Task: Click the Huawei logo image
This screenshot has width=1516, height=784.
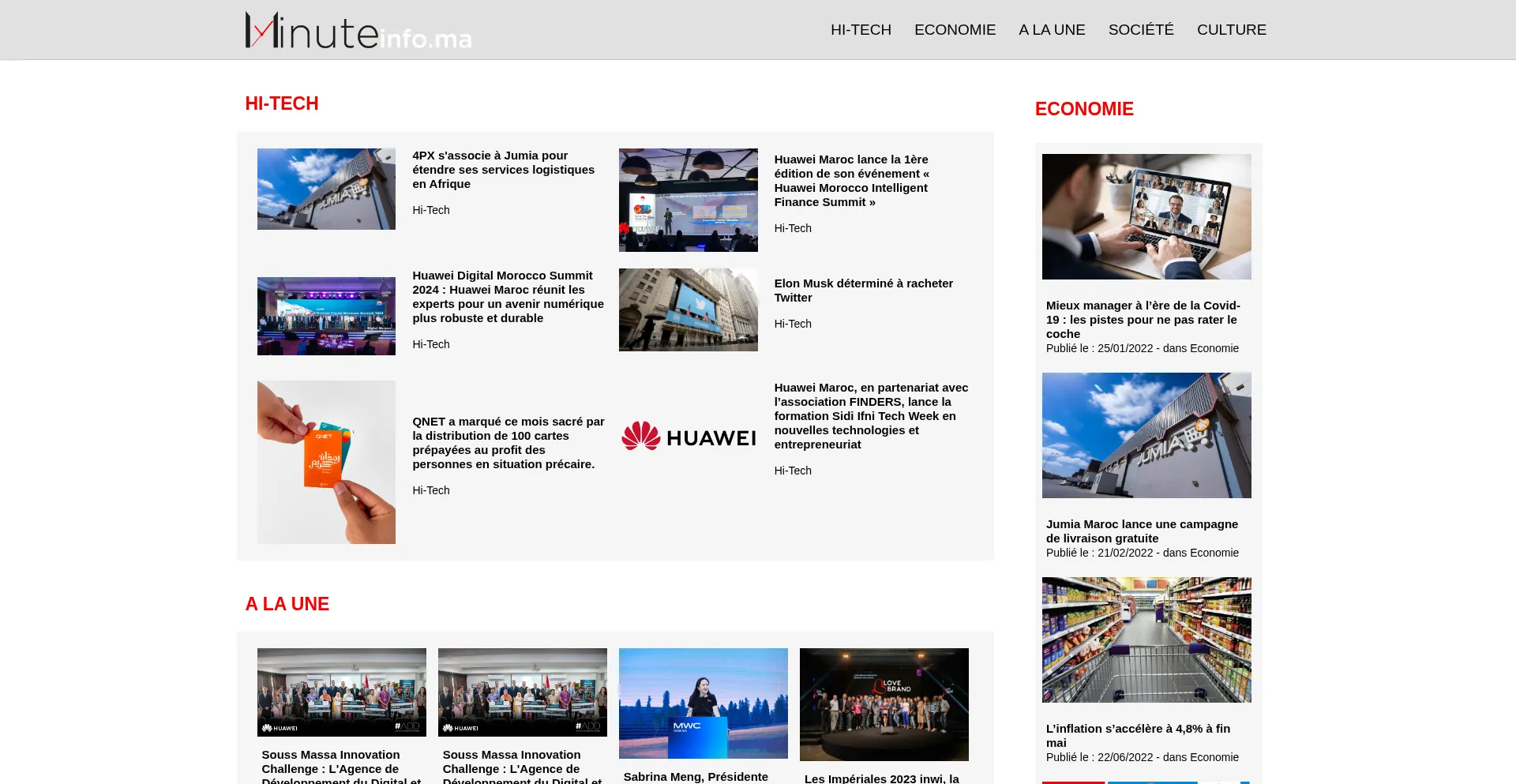Action: click(x=689, y=436)
